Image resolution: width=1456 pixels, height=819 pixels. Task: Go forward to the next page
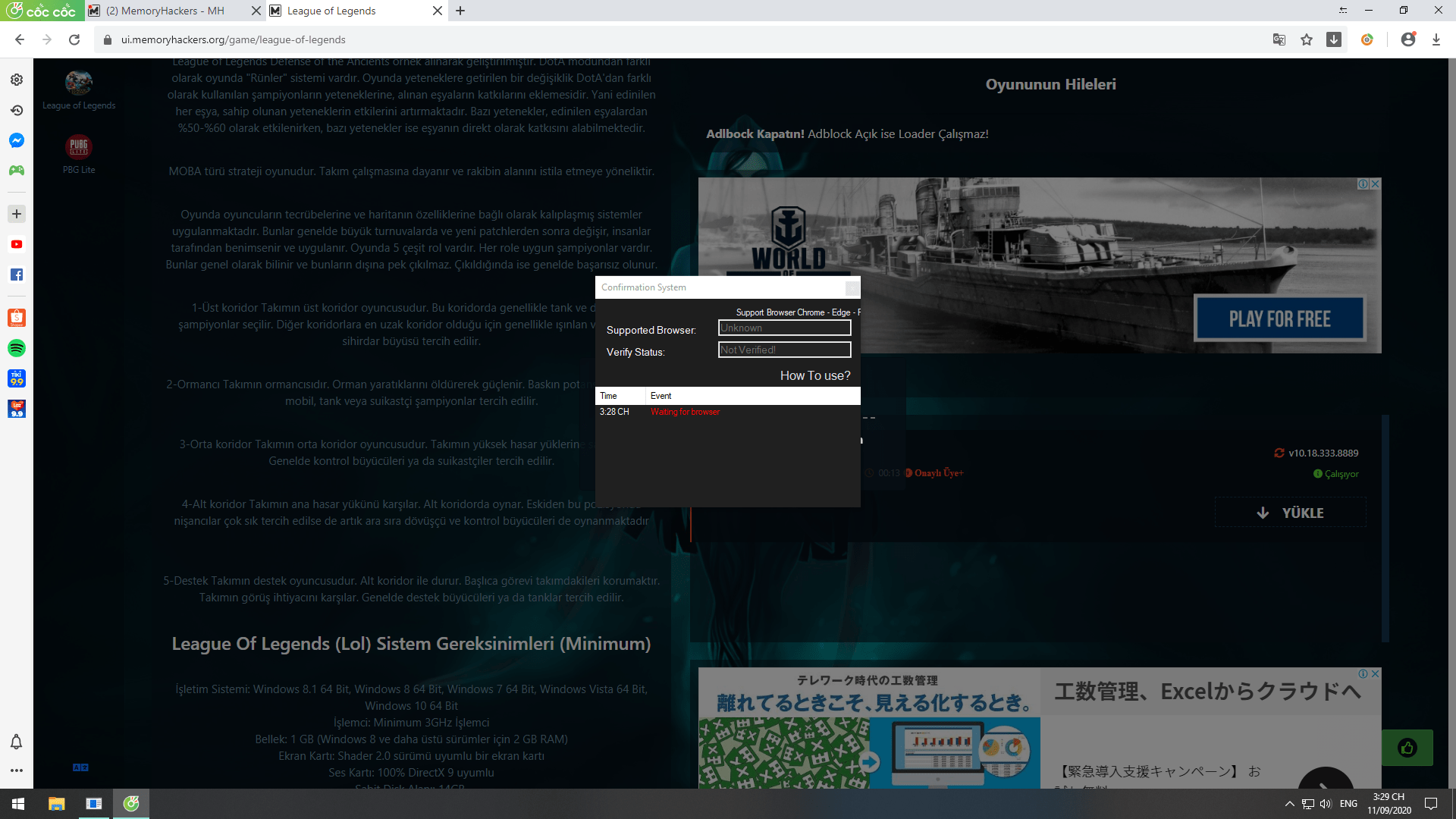[47, 39]
